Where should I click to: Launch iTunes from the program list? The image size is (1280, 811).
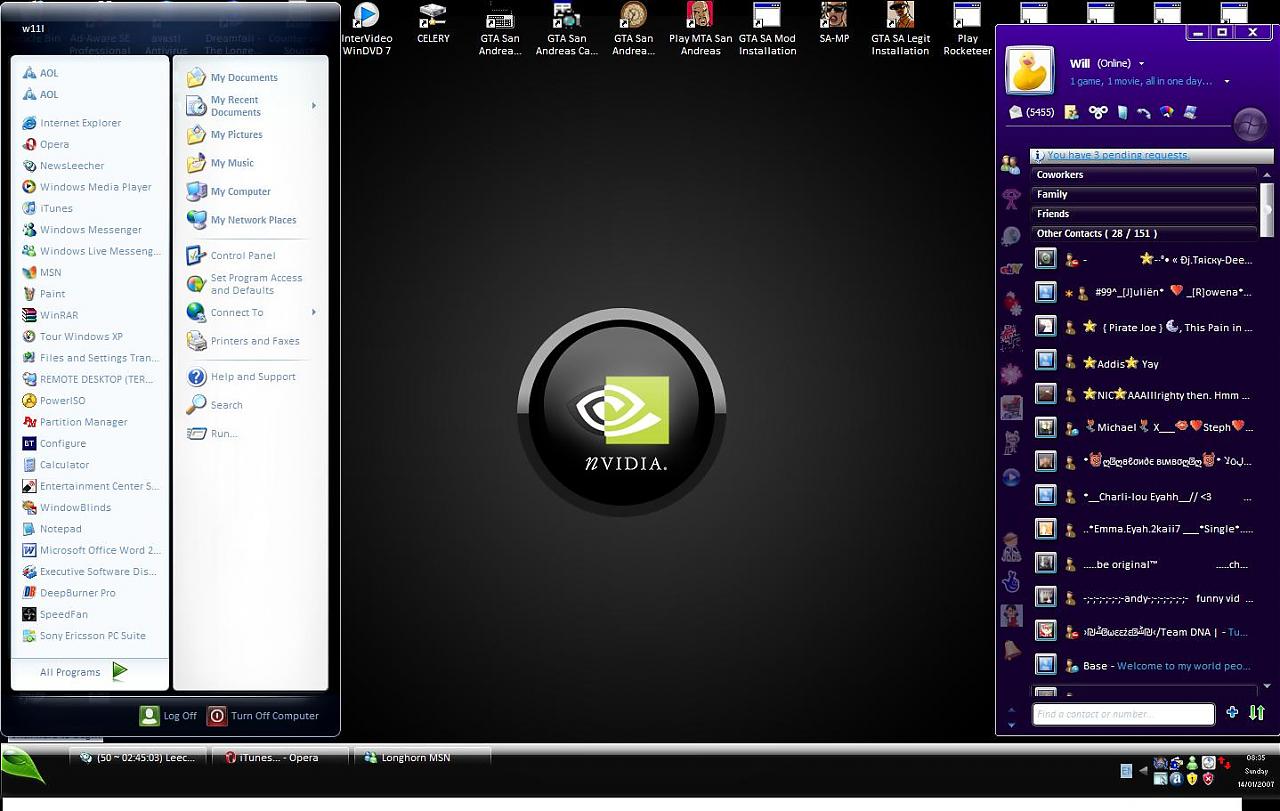(x=47, y=208)
